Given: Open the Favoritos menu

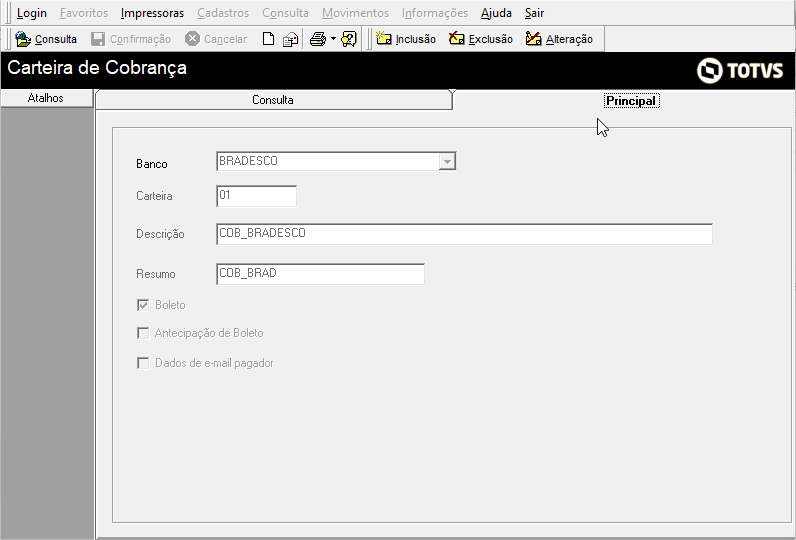Looking at the screenshot, I should coord(84,13).
